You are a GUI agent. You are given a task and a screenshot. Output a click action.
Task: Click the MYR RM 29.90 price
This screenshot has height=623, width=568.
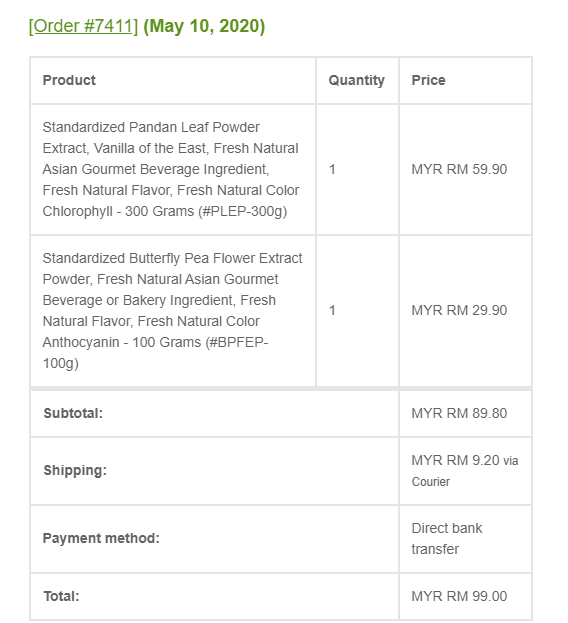(459, 310)
